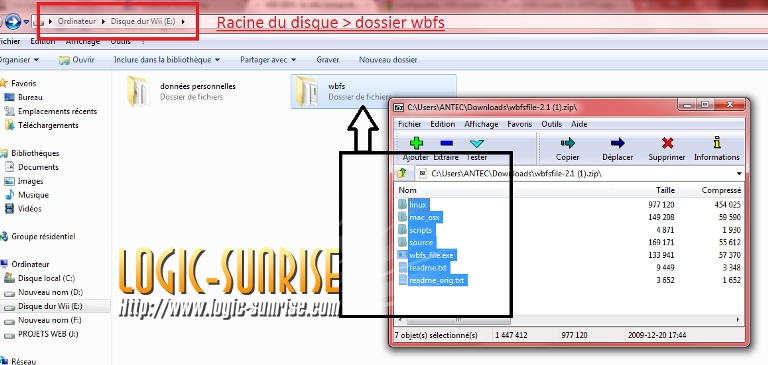Click the Tester check icon
768x365 pixels.
477,144
